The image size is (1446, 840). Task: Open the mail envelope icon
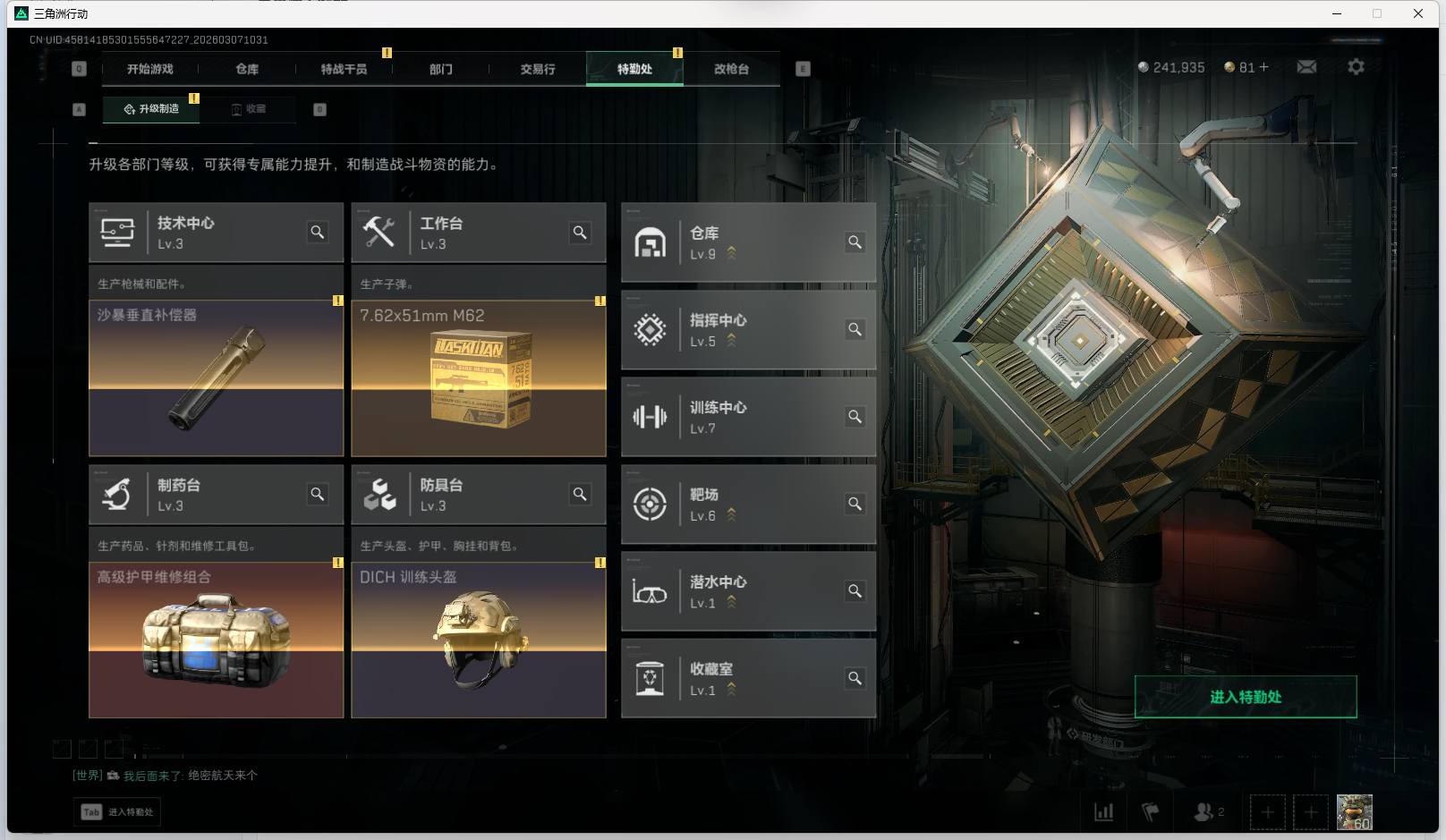(x=1306, y=67)
